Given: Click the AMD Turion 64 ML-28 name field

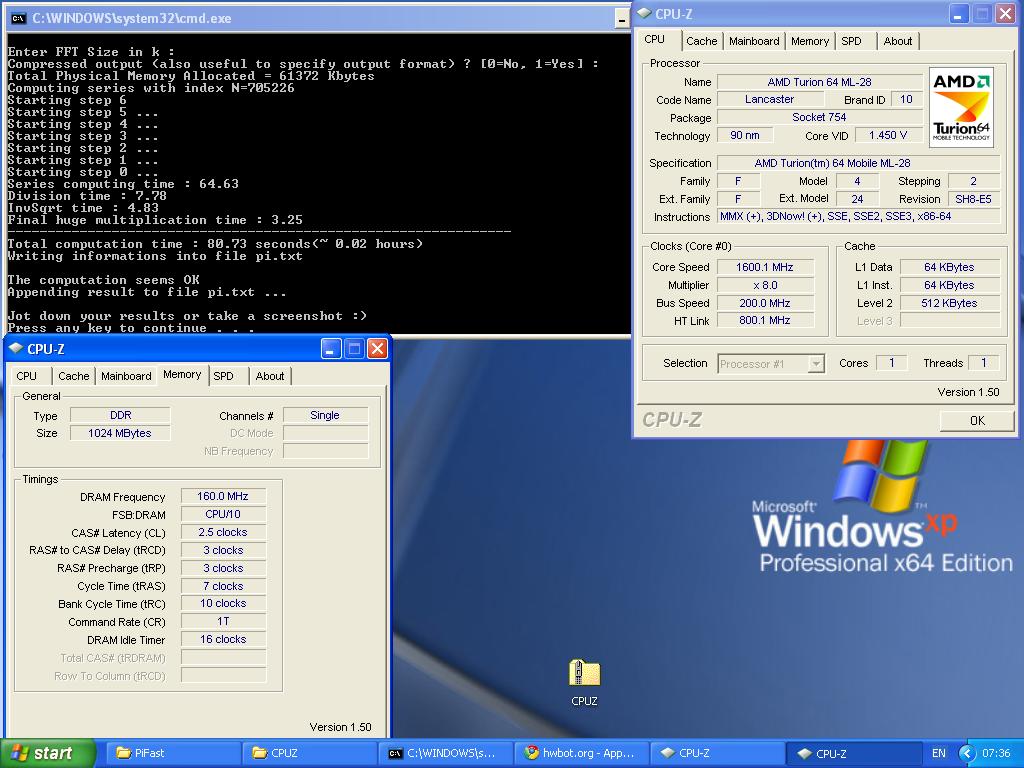Looking at the screenshot, I should pyautogui.click(x=819, y=82).
